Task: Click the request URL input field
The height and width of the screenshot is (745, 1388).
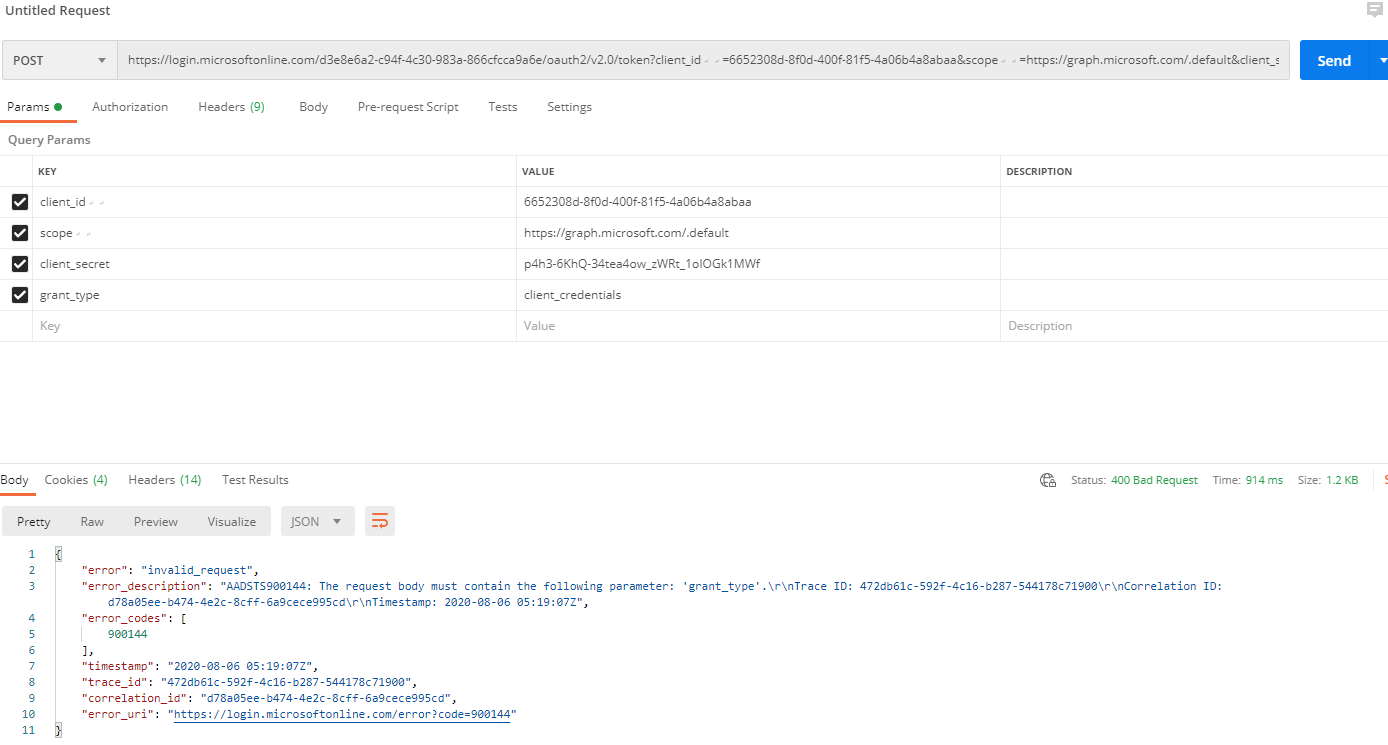Action: pyautogui.click(x=703, y=60)
